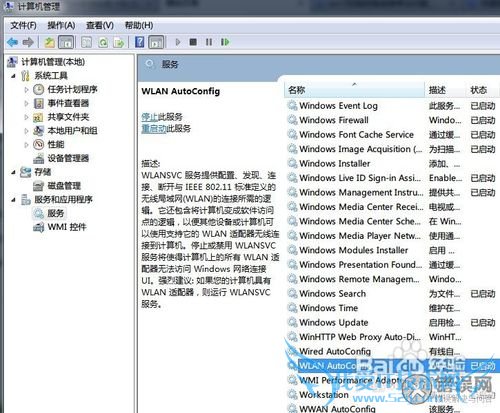
Task: Select the Workstation service row
Action: [392, 395]
